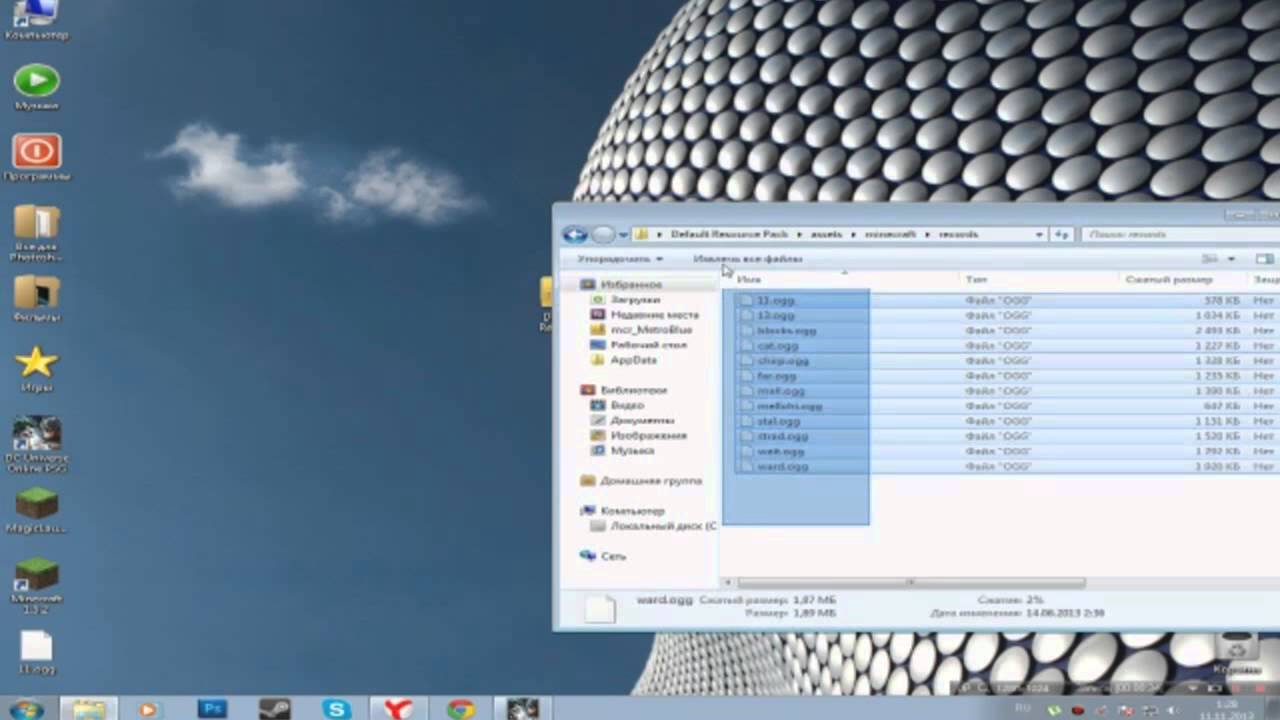The height and width of the screenshot is (720, 1280).
Task: Open the Windows Start menu
Action: tap(24, 709)
